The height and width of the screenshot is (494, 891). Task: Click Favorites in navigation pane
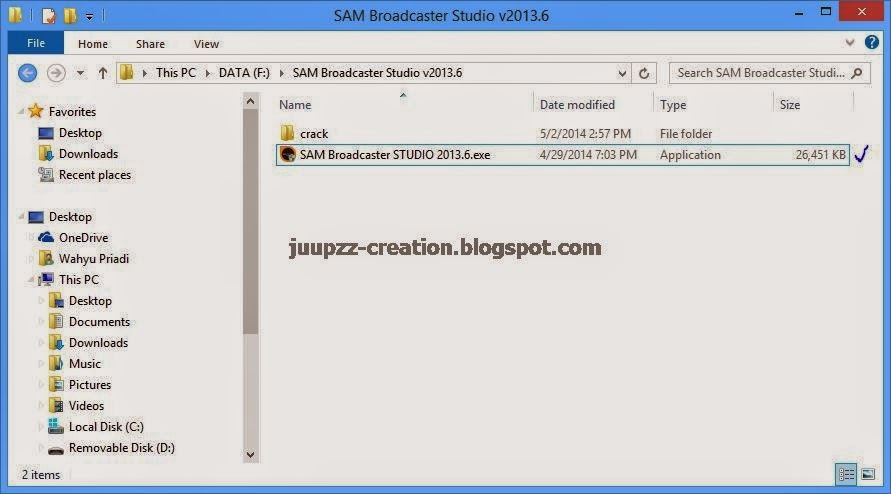pos(72,111)
